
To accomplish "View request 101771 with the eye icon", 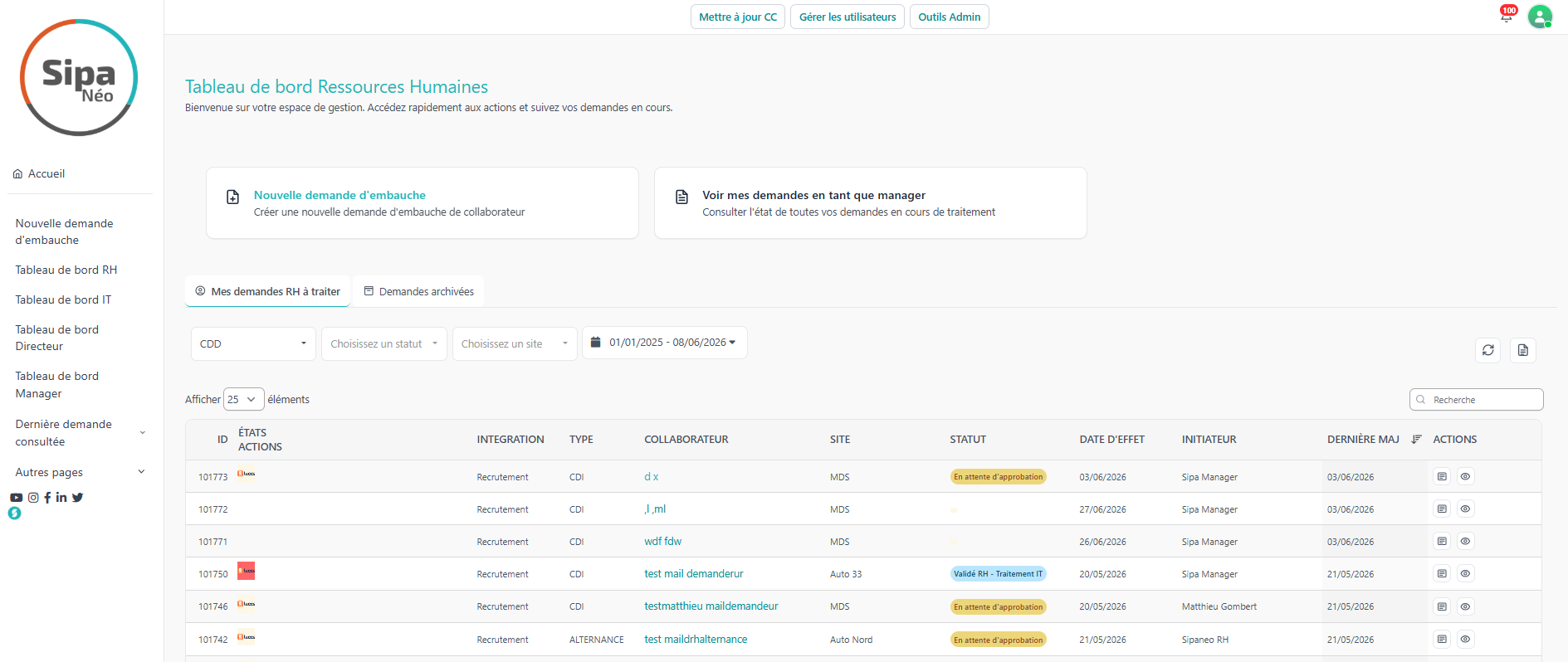I will [x=1466, y=542].
